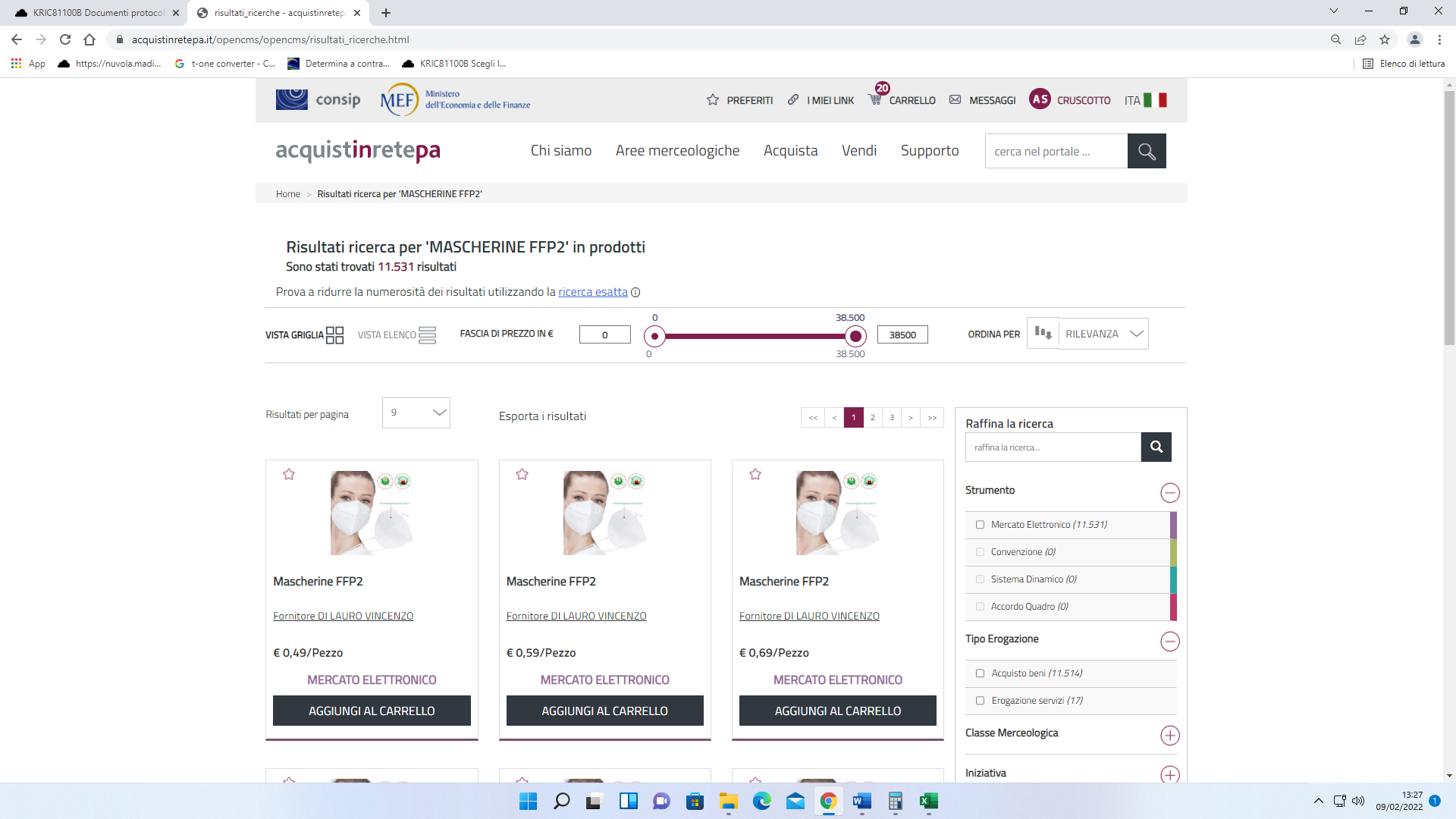Click the portal search magnifier button
This screenshot has height=819, width=1456.
tap(1147, 152)
